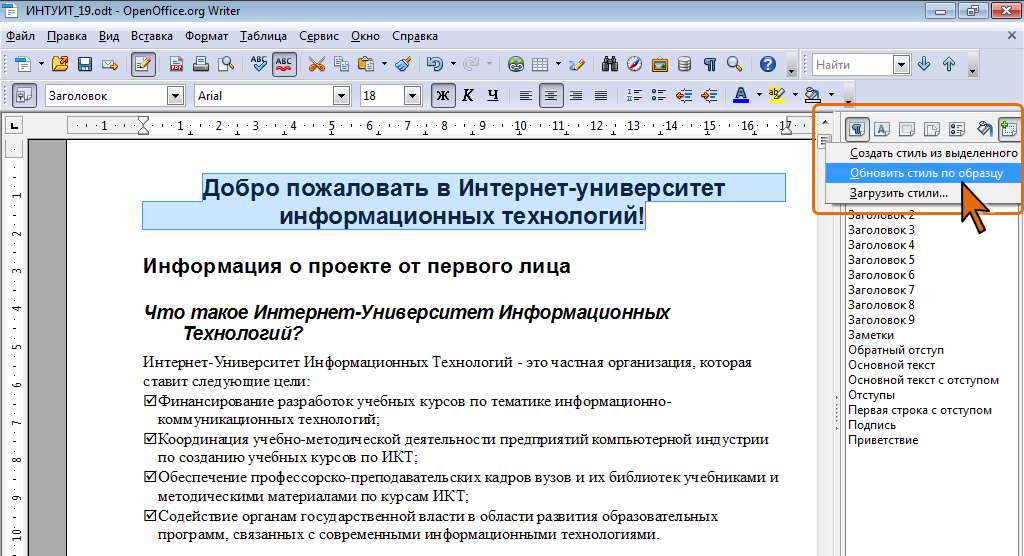
Task: Open the Найти search history dropdown
Action: [x=901, y=64]
